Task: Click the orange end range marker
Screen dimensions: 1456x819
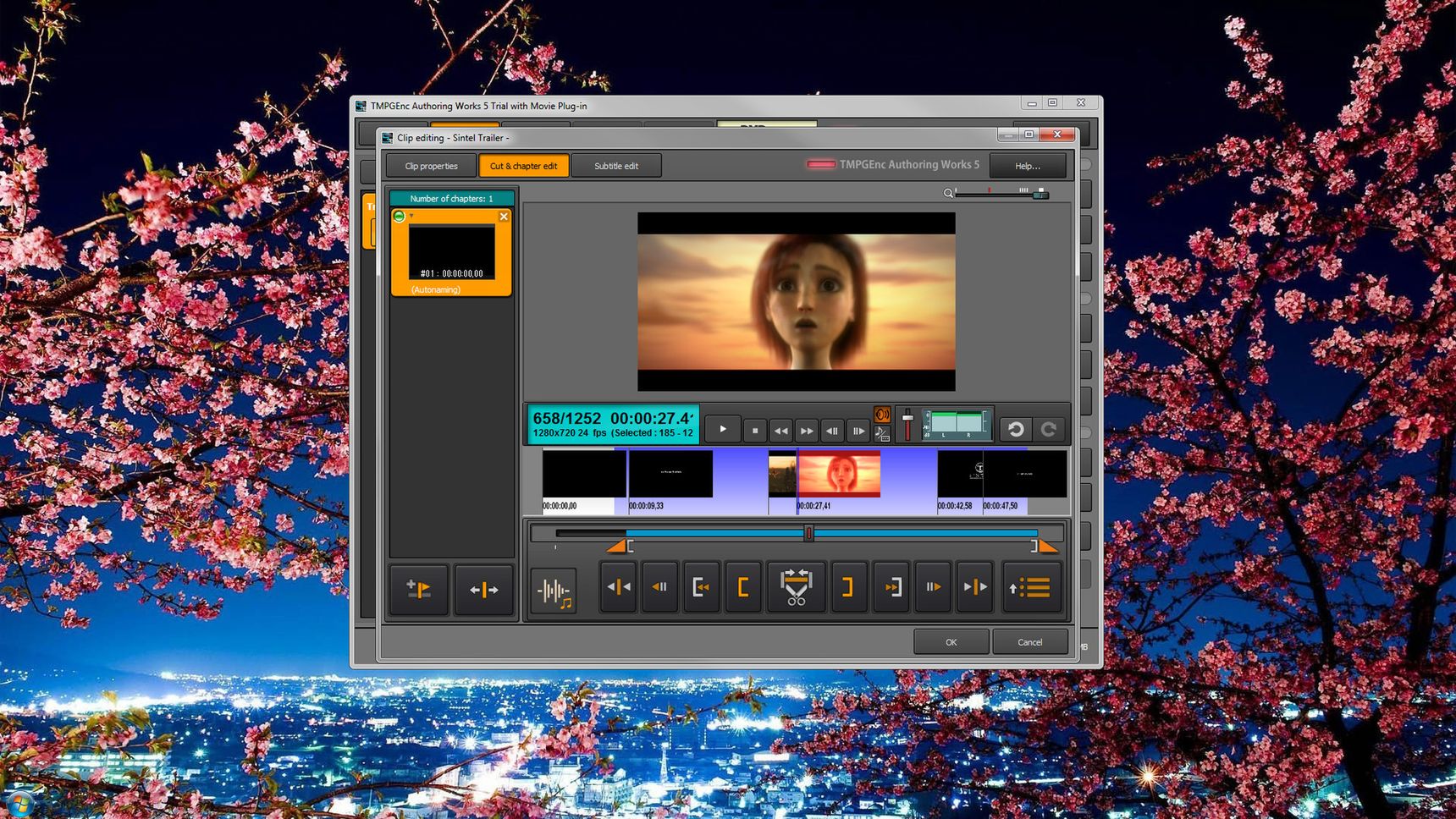Action: 1048,547
